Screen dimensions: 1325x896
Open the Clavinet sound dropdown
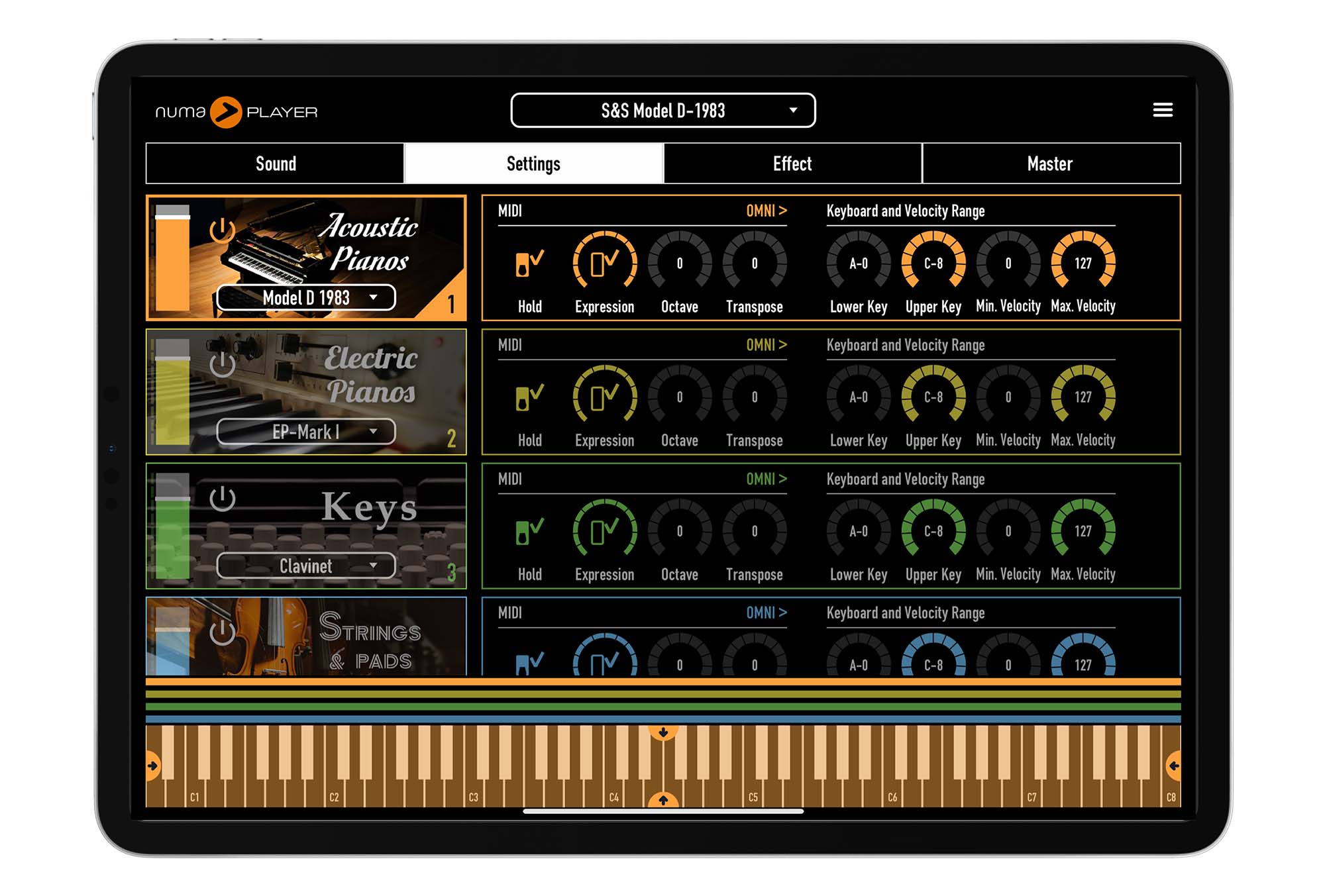click(306, 566)
